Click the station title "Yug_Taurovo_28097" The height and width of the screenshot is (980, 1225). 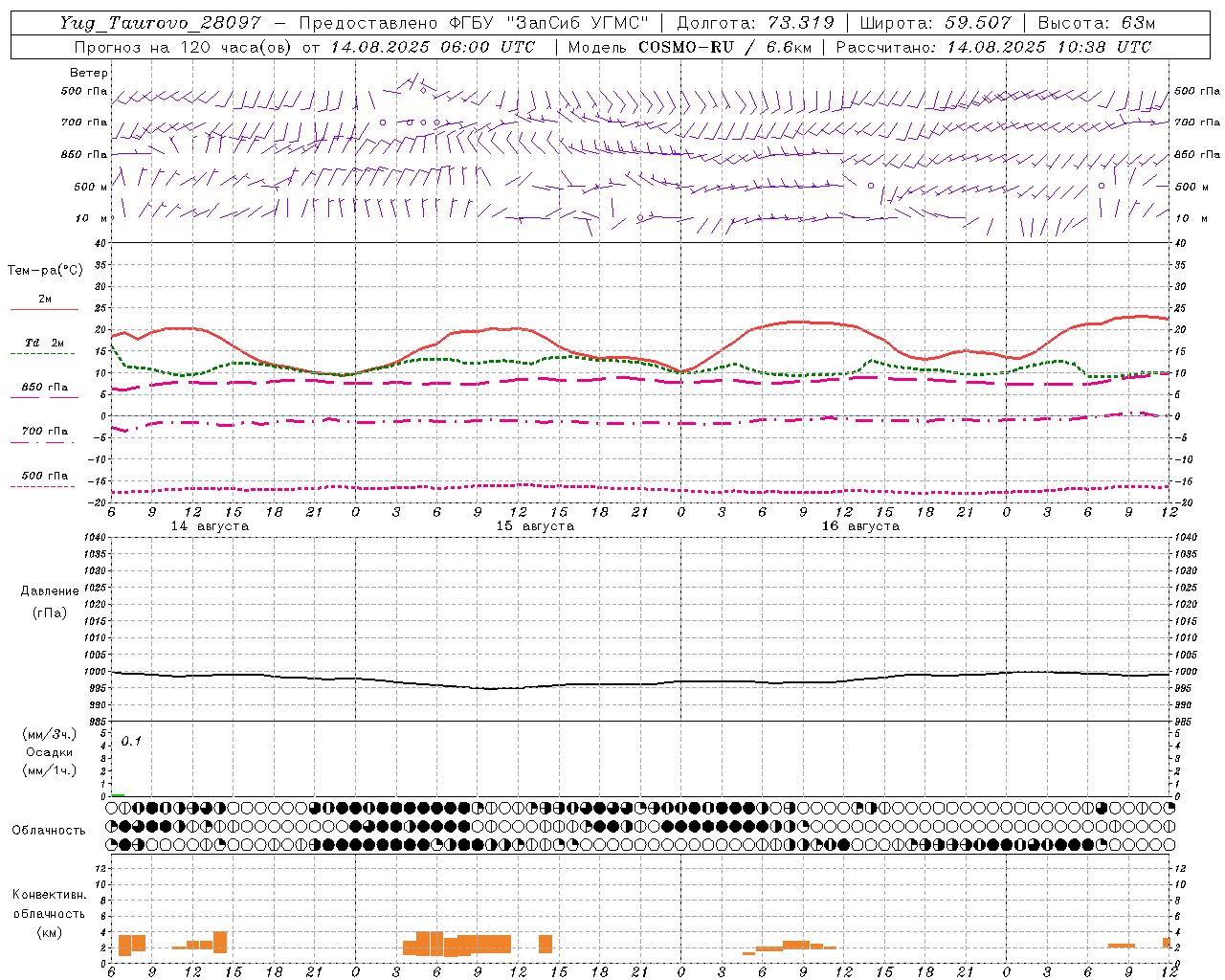[x=161, y=23]
